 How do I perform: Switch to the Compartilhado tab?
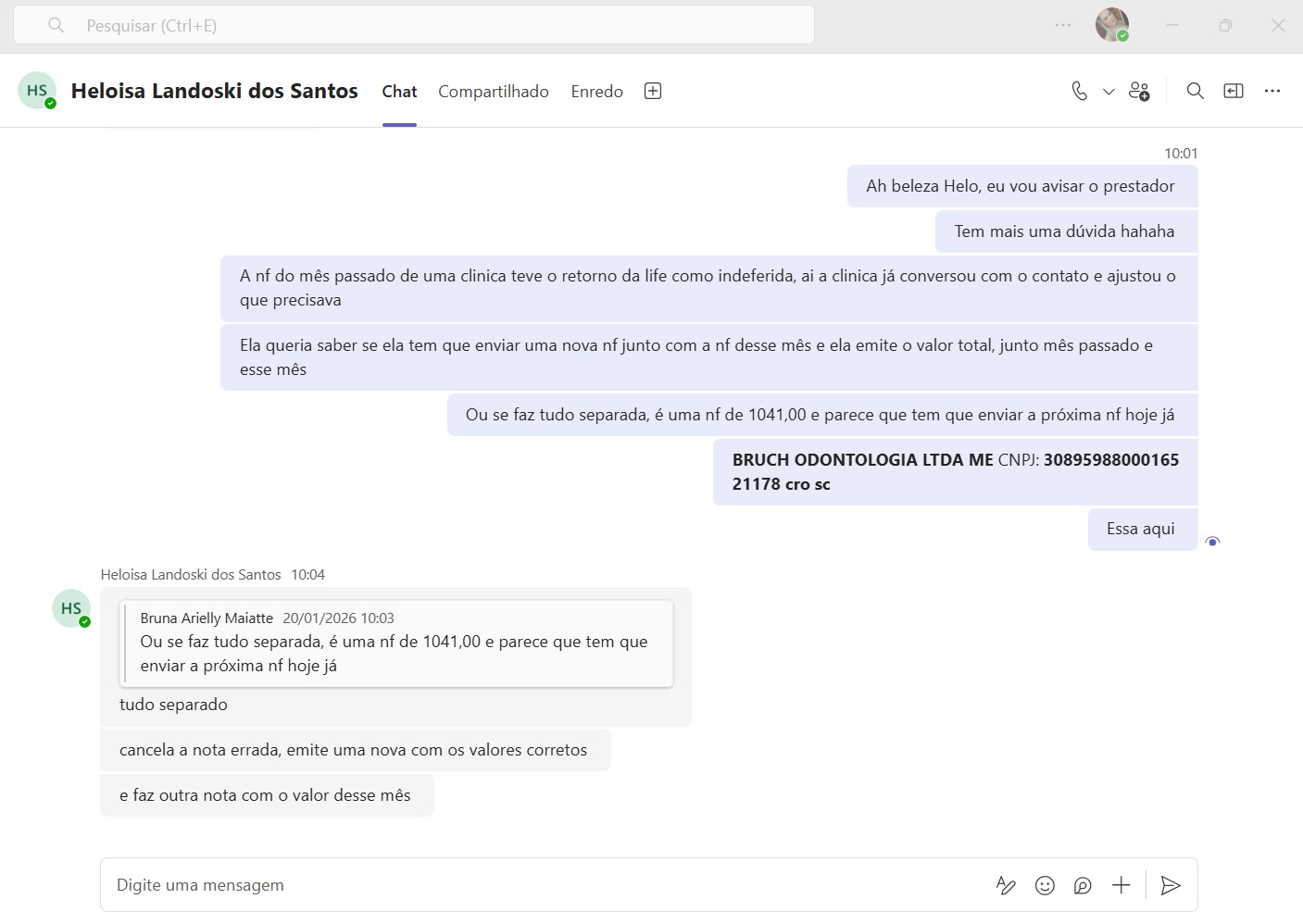tap(494, 92)
